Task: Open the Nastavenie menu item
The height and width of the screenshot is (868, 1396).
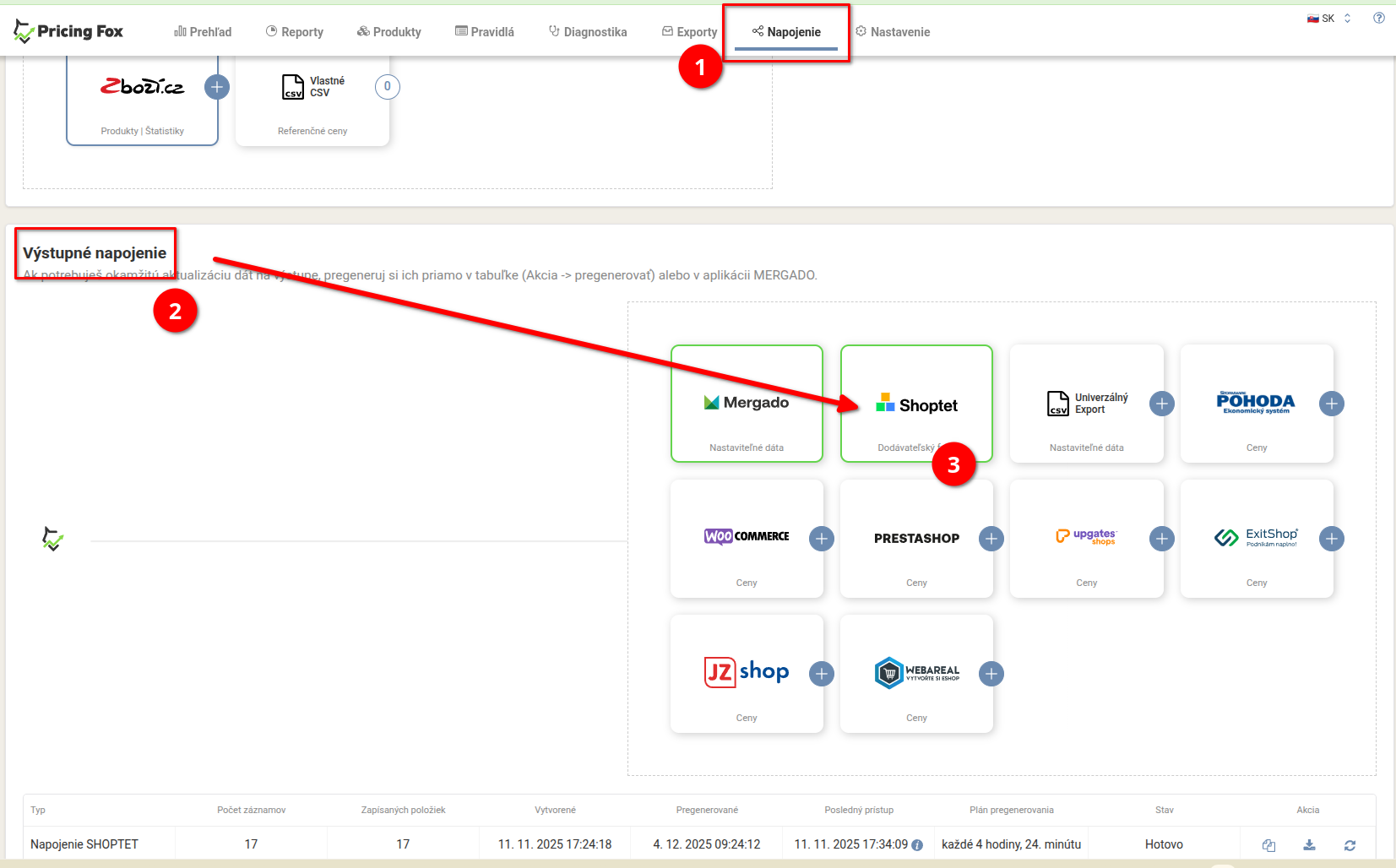Action: coord(893,32)
